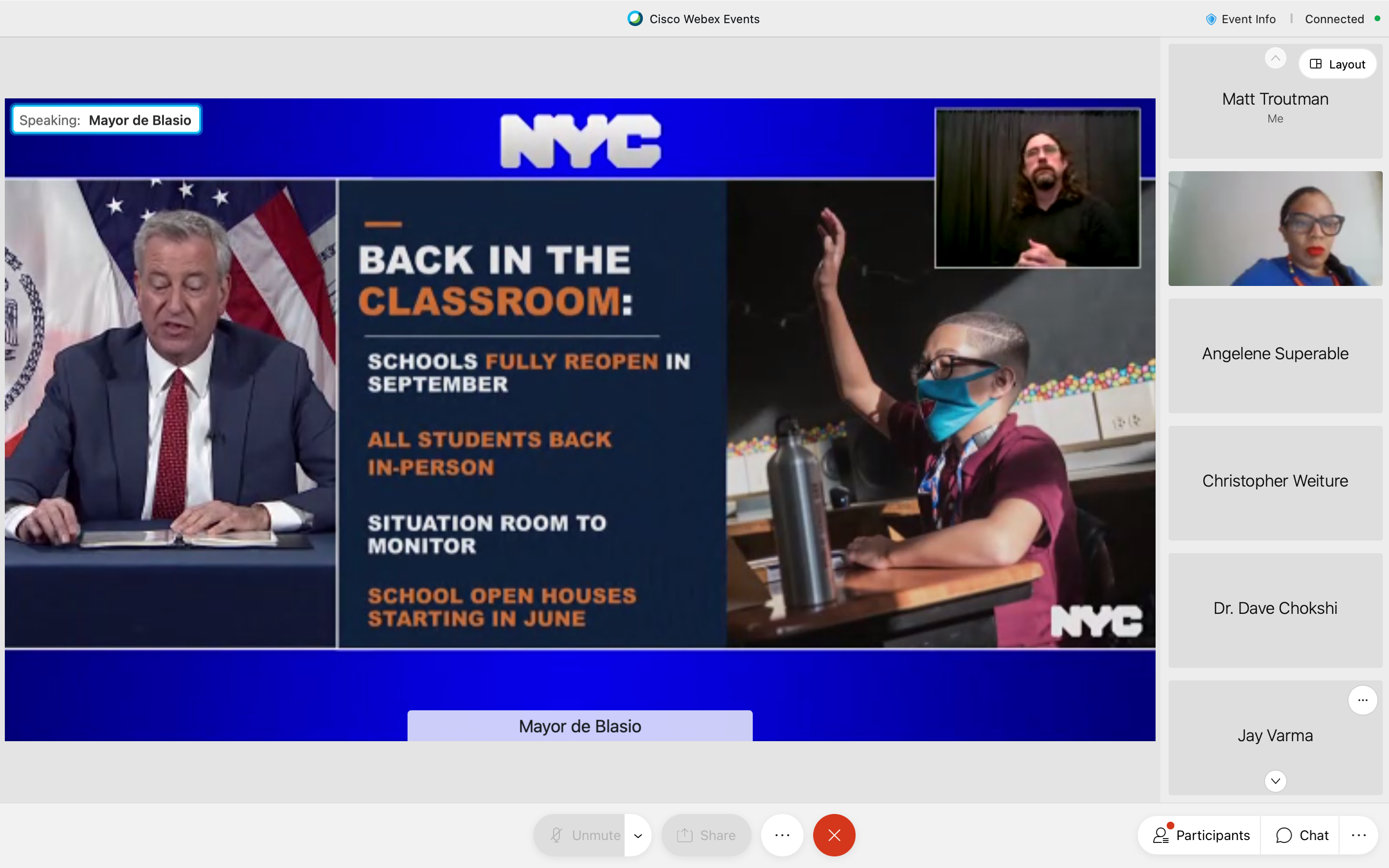Image resolution: width=1389 pixels, height=868 pixels.
Task: Select the Angelene Superable participant tile
Action: click(1275, 355)
